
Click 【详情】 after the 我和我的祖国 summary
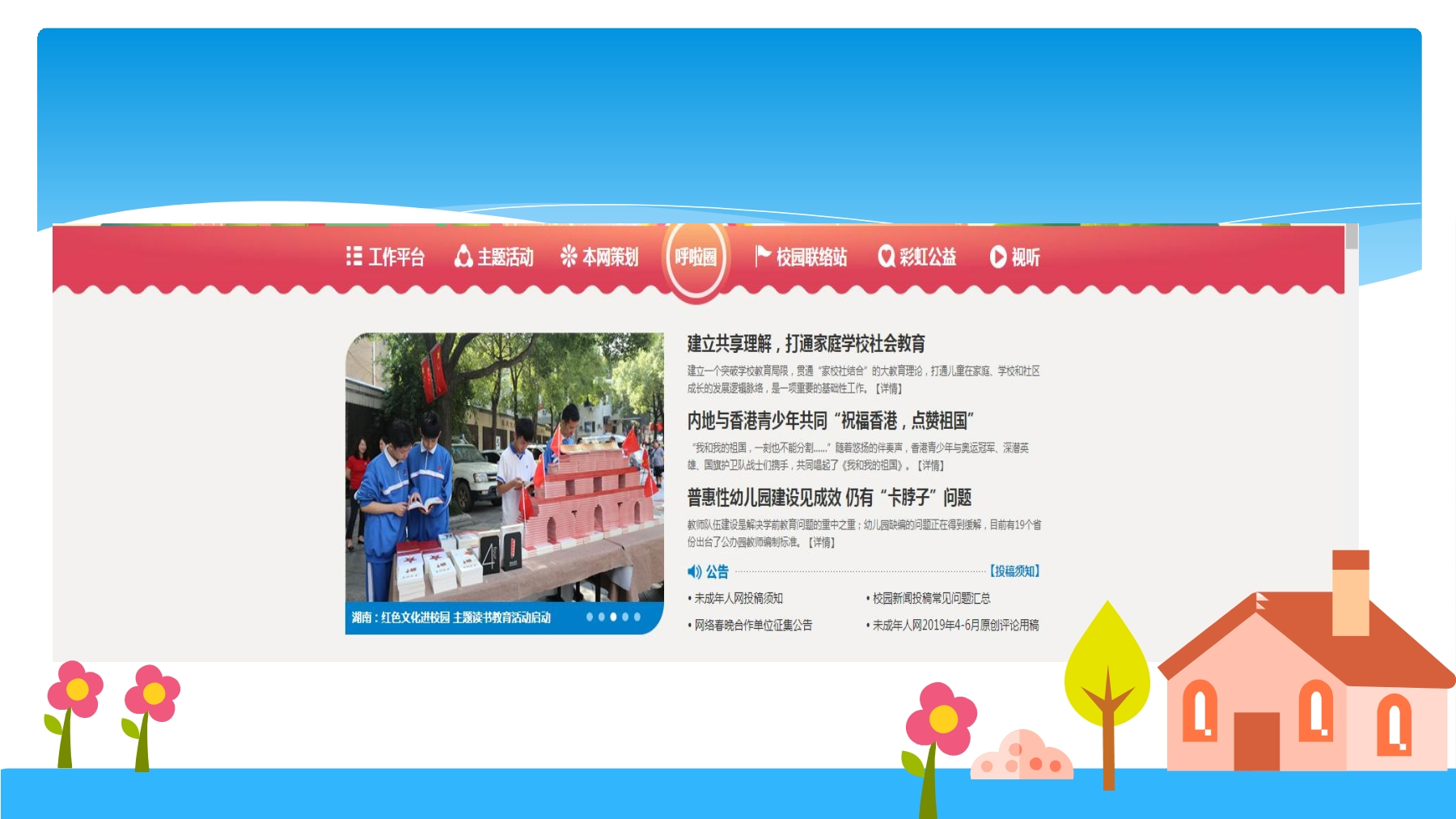pyautogui.click(x=930, y=465)
